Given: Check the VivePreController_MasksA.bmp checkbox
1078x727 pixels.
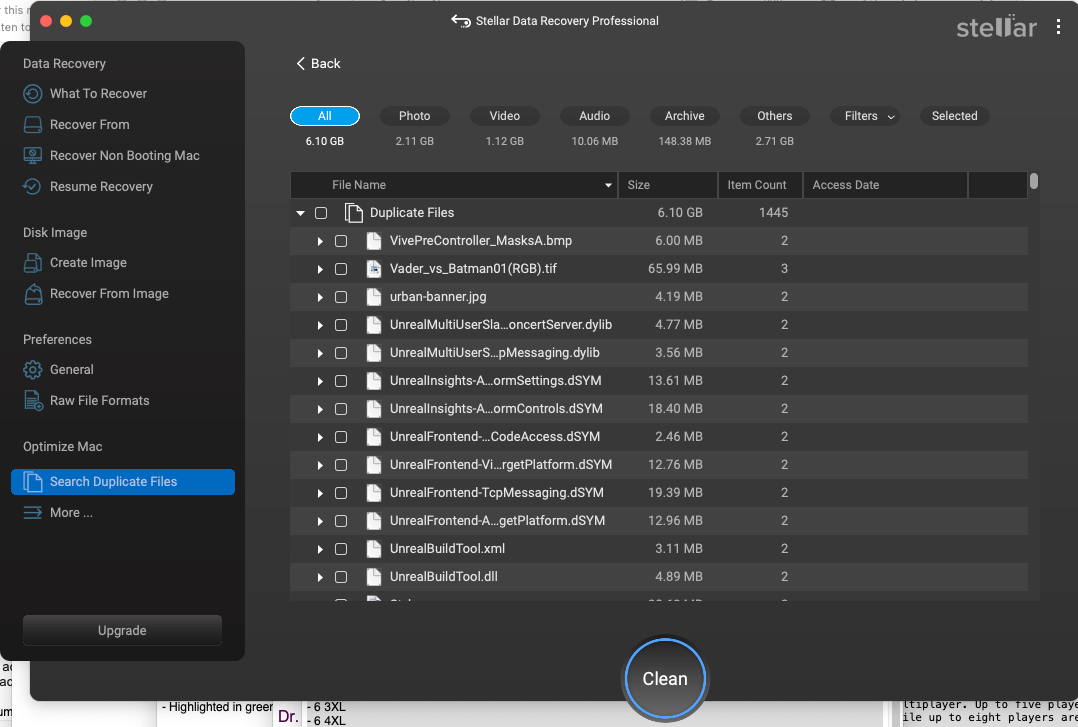Looking at the screenshot, I should tap(341, 240).
